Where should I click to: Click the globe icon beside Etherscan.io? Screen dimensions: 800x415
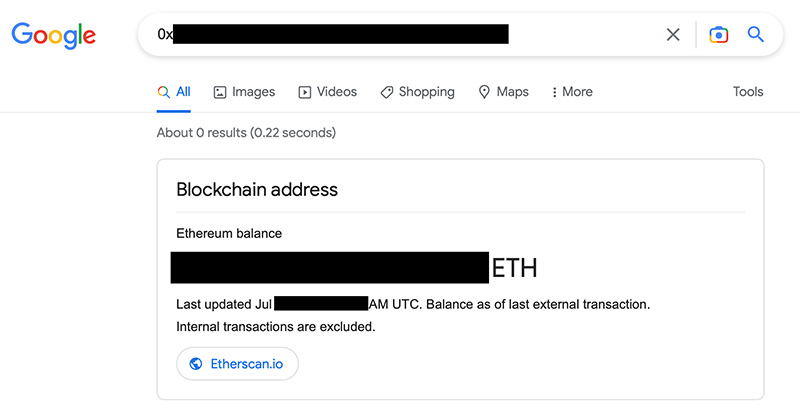(x=195, y=363)
